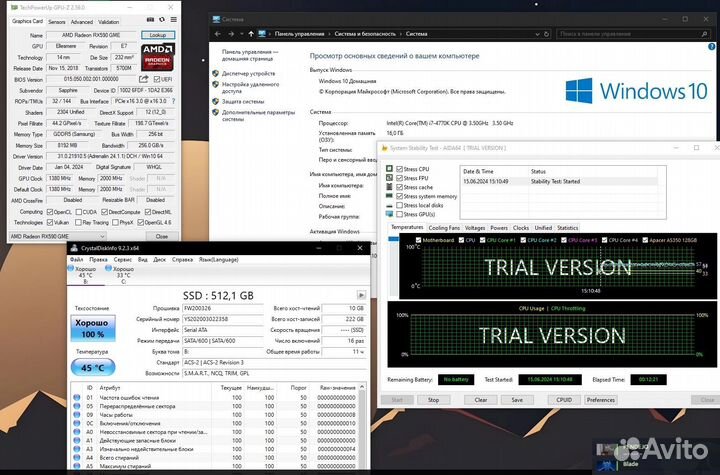
Task: Switch to the Advanced tab in GPU-Z
Action: click(x=82, y=22)
